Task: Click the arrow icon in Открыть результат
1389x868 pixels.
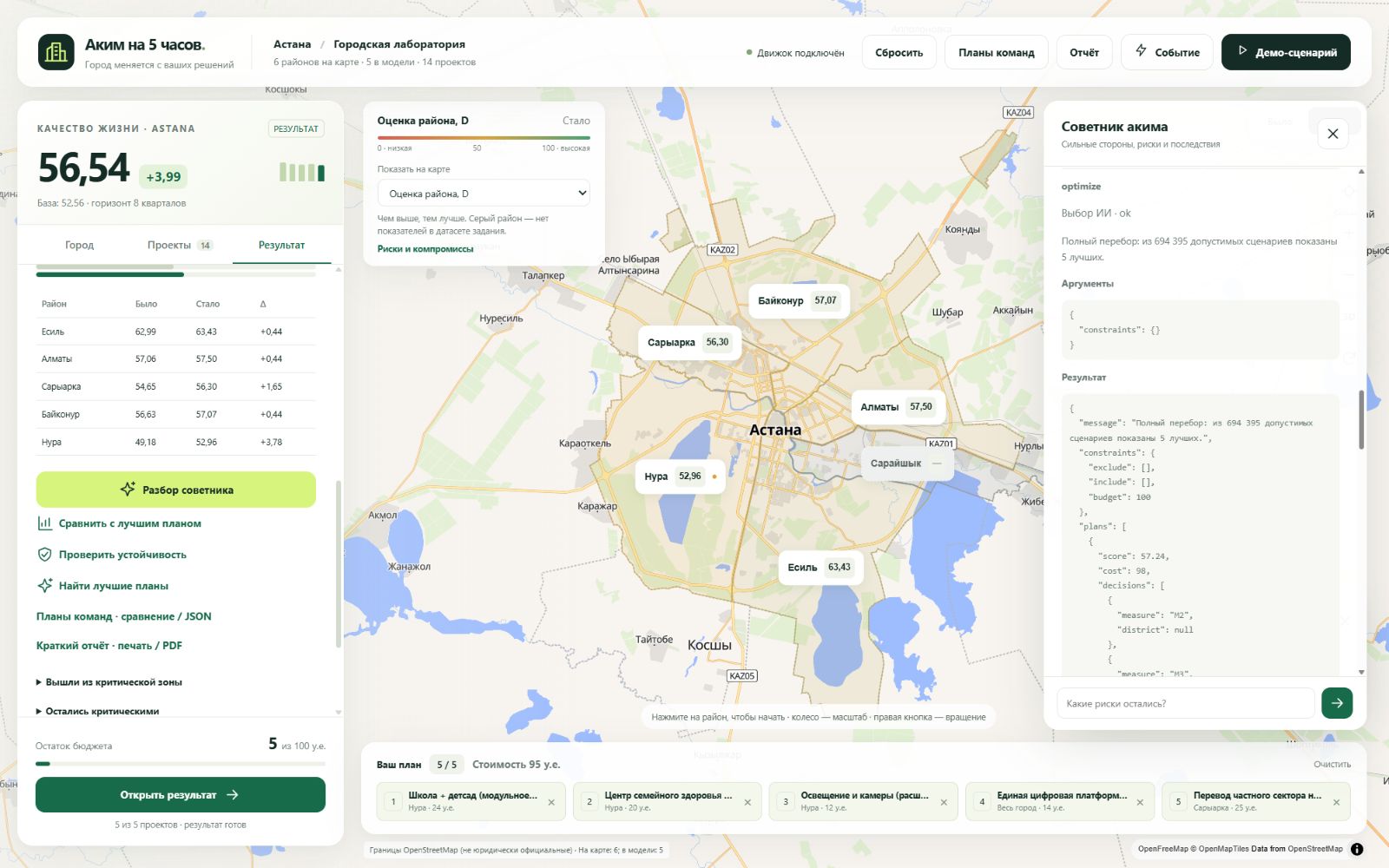Action: click(x=232, y=794)
